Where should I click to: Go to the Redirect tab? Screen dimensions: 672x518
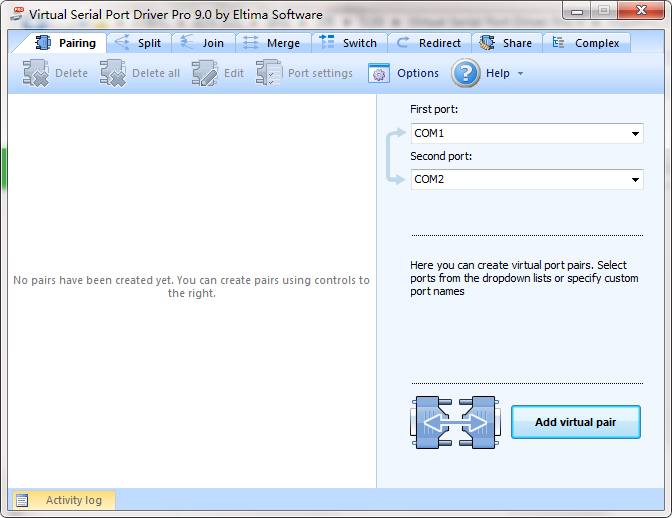429,43
